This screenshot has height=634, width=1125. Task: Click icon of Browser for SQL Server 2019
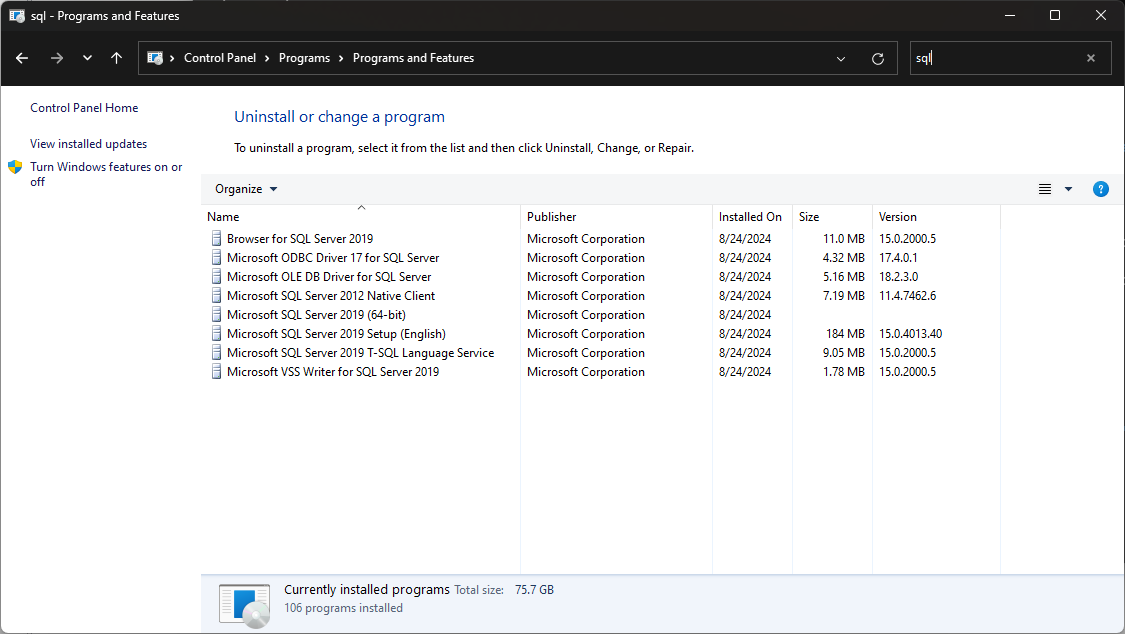click(x=216, y=239)
